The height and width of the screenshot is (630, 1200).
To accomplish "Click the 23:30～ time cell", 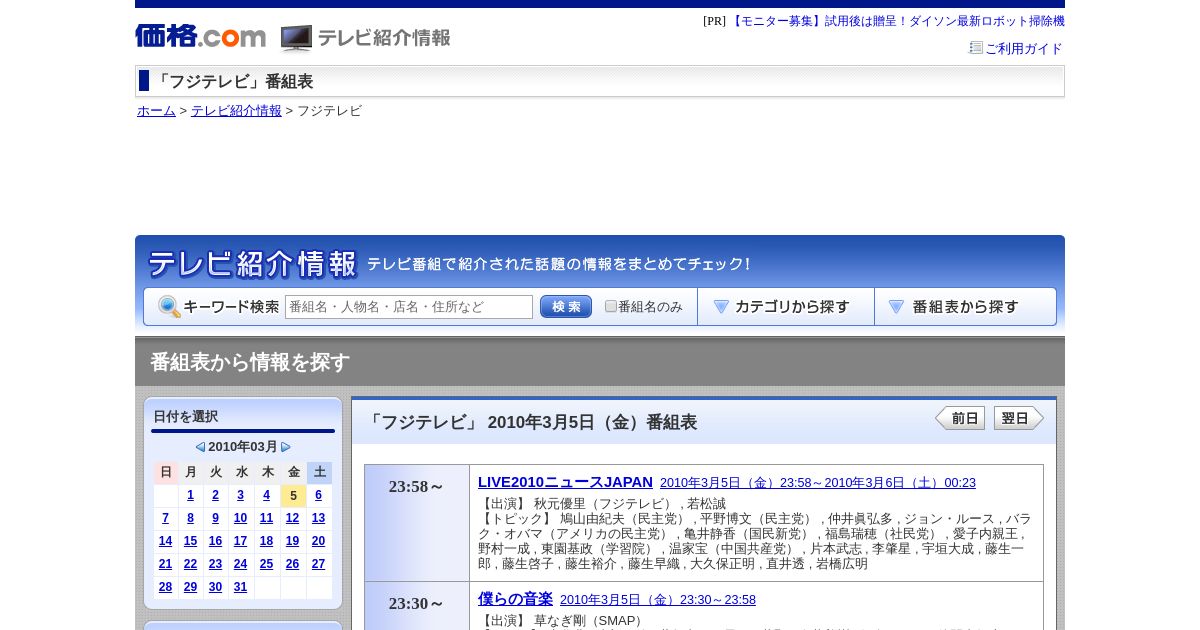I will (x=417, y=606).
